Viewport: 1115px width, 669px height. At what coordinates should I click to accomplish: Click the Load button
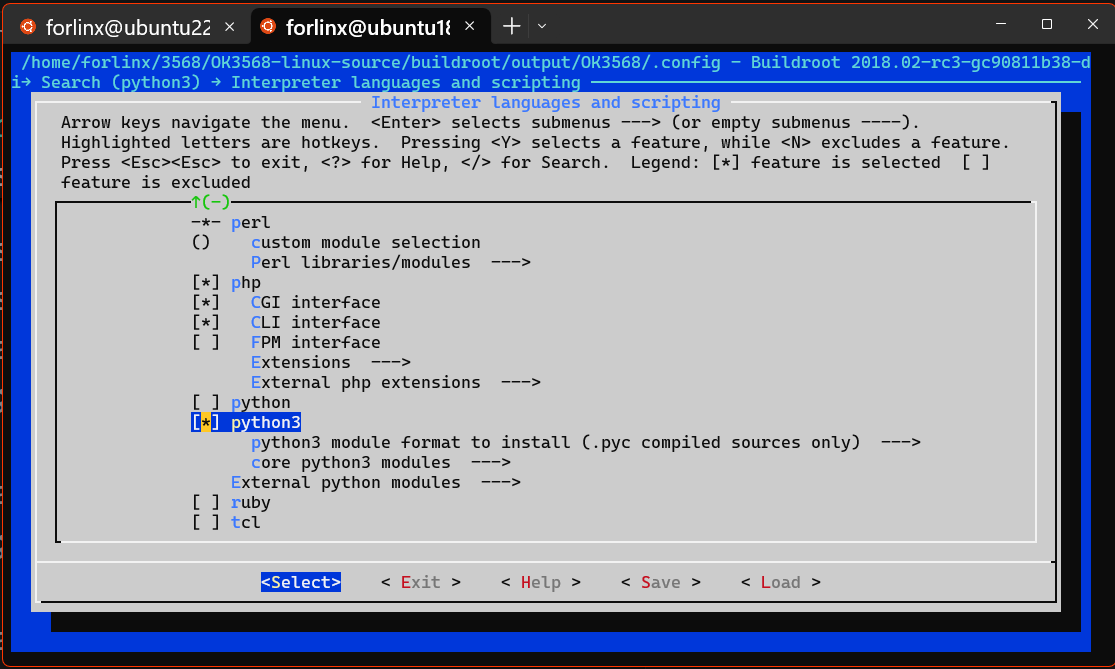(x=780, y=582)
